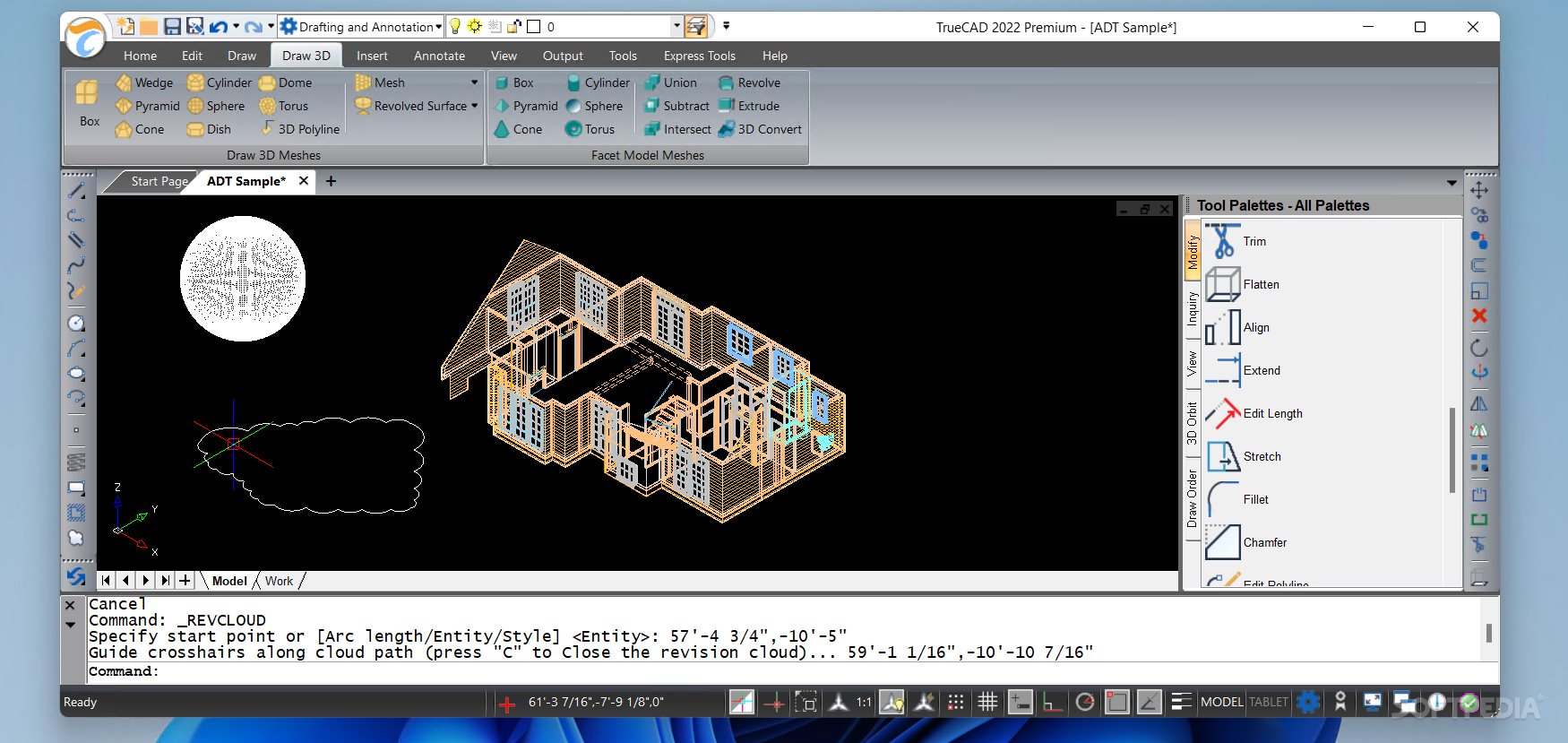
Task: Choose Flatten in Tool Palettes
Action: (1243, 284)
